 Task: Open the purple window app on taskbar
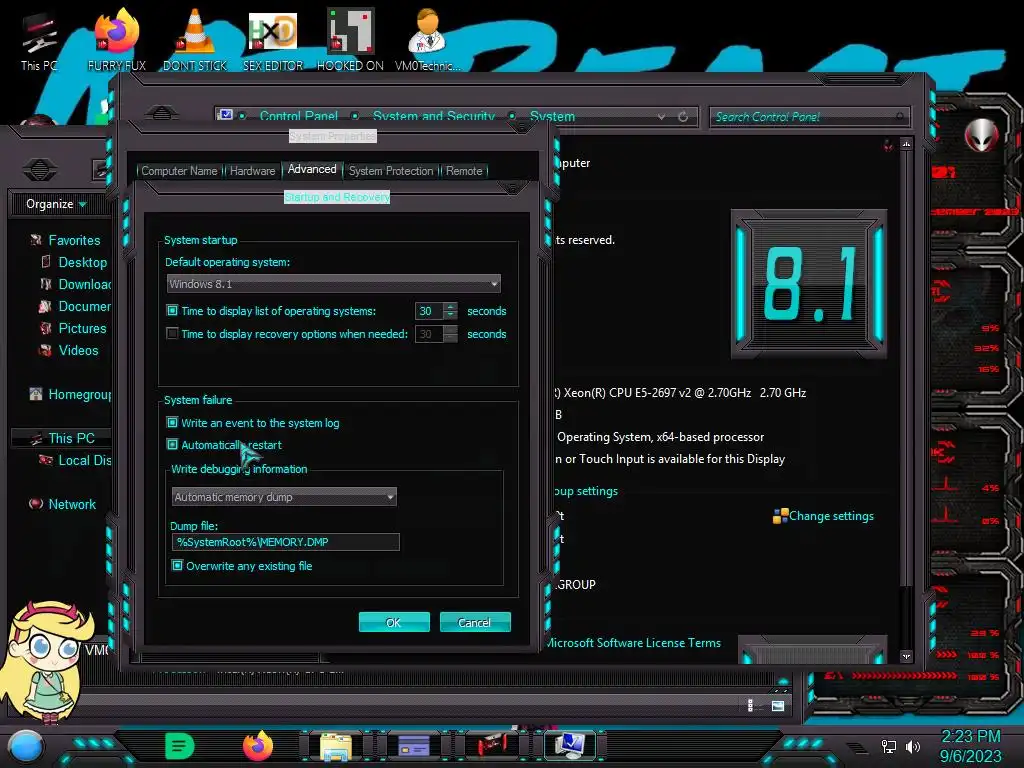click(414, 746)
